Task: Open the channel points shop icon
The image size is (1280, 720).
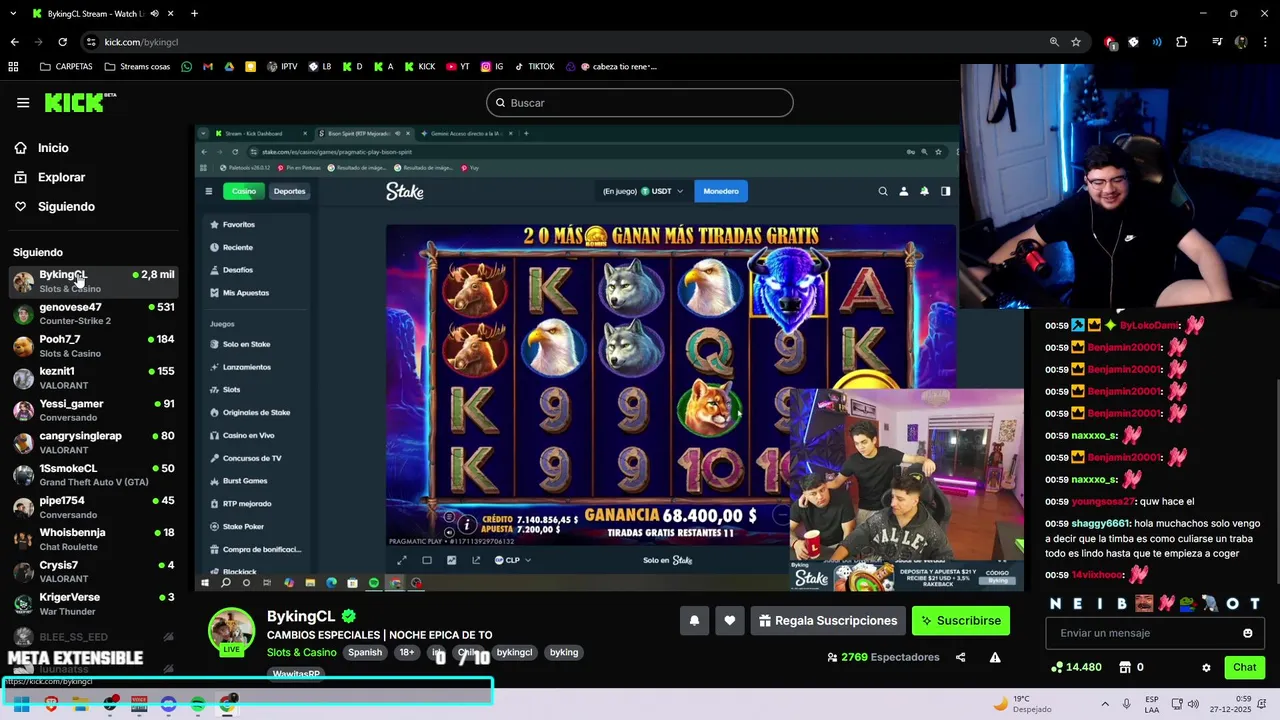Action: click(1125, 667)
